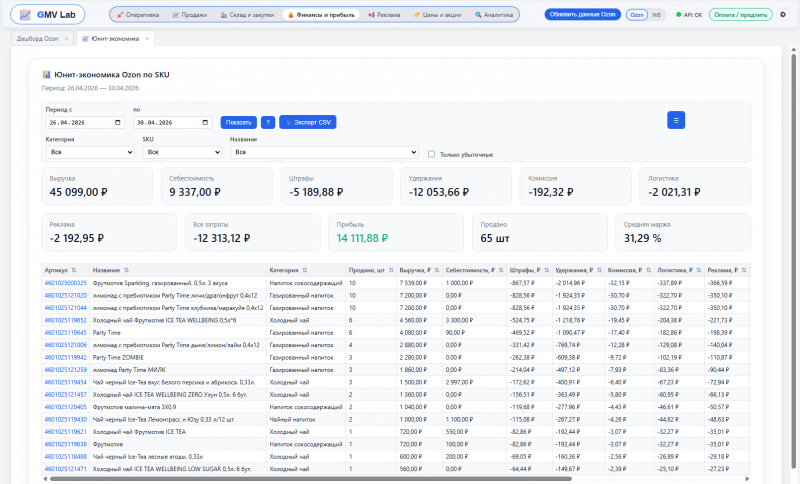Screen dimensions: 800x484
Task: Click the Экспорт CSV button
Action: click(x=308, y=122)
